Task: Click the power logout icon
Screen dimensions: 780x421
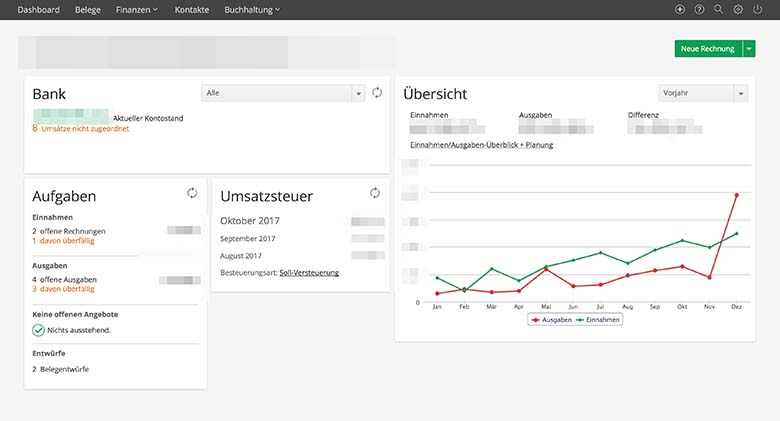Action: tap(757, 9)
